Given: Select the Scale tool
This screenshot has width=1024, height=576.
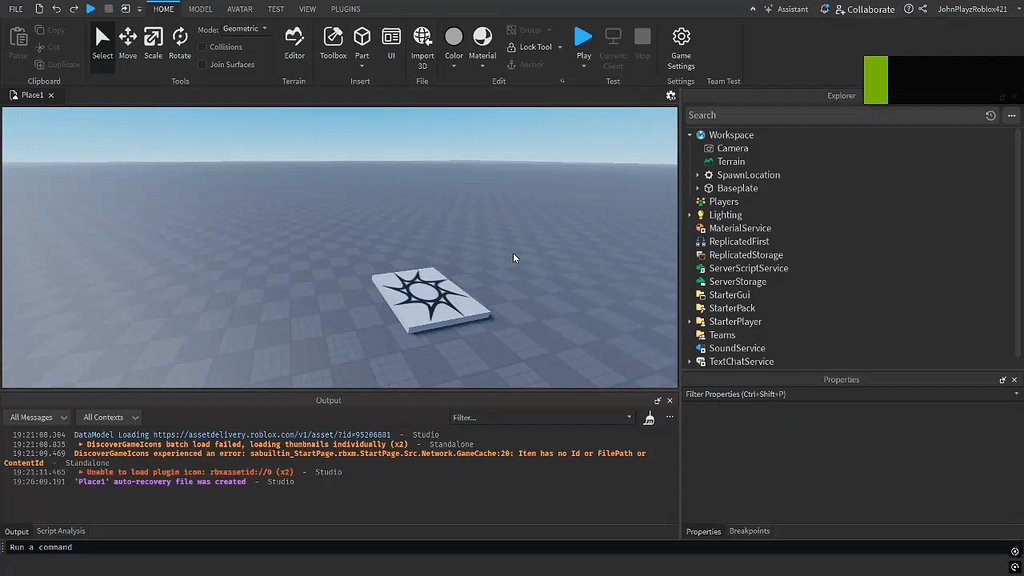Looking at the screenshot, I should coord(153,42).
